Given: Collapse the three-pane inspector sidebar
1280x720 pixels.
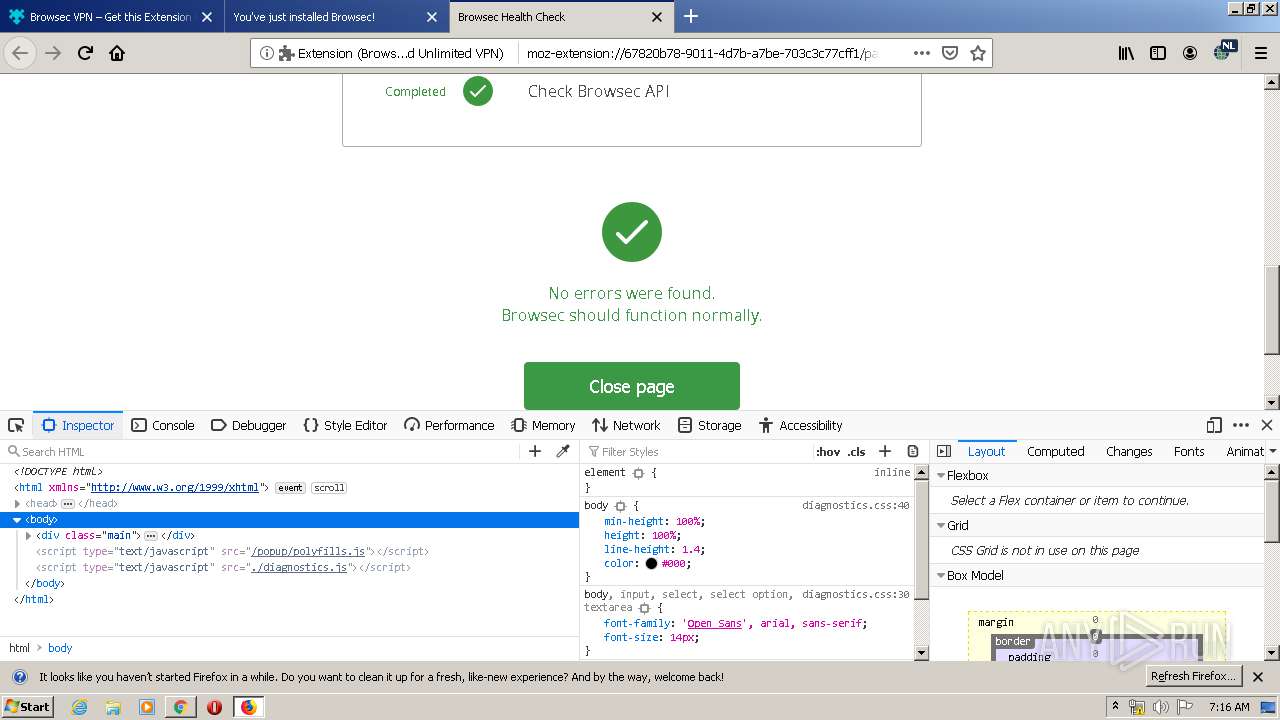Looking at the screenshot, I should 944,451.
